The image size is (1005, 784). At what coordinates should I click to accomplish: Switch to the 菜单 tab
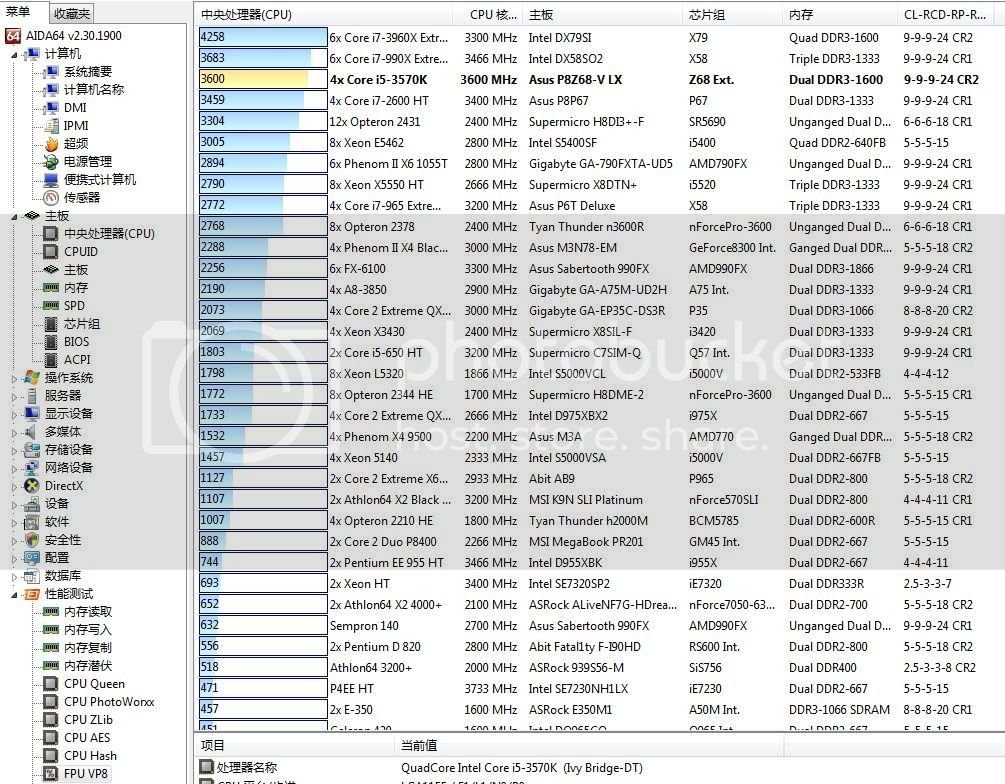pos(20,13)
